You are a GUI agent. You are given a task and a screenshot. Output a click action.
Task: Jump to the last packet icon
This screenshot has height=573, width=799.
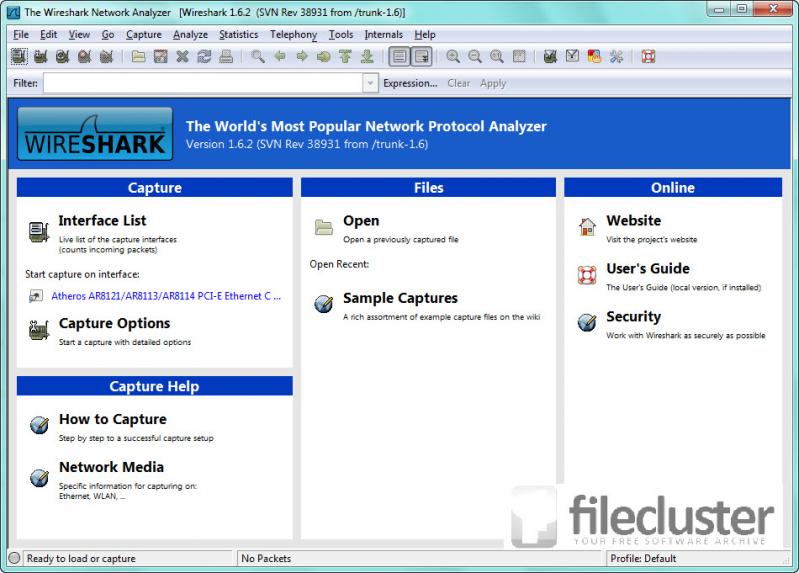(367, 56)
